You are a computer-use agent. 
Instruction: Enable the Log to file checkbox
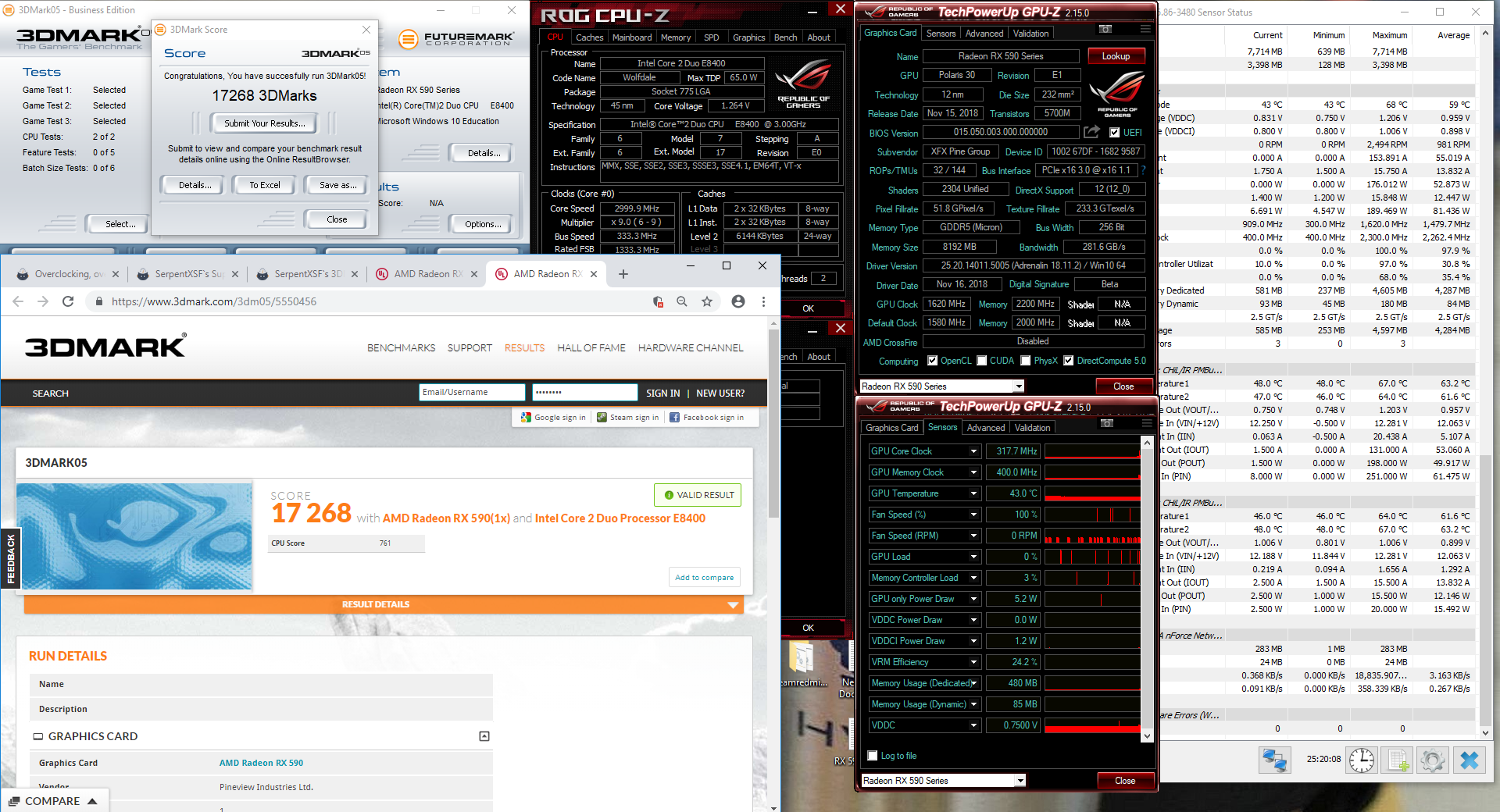(873, 756)
